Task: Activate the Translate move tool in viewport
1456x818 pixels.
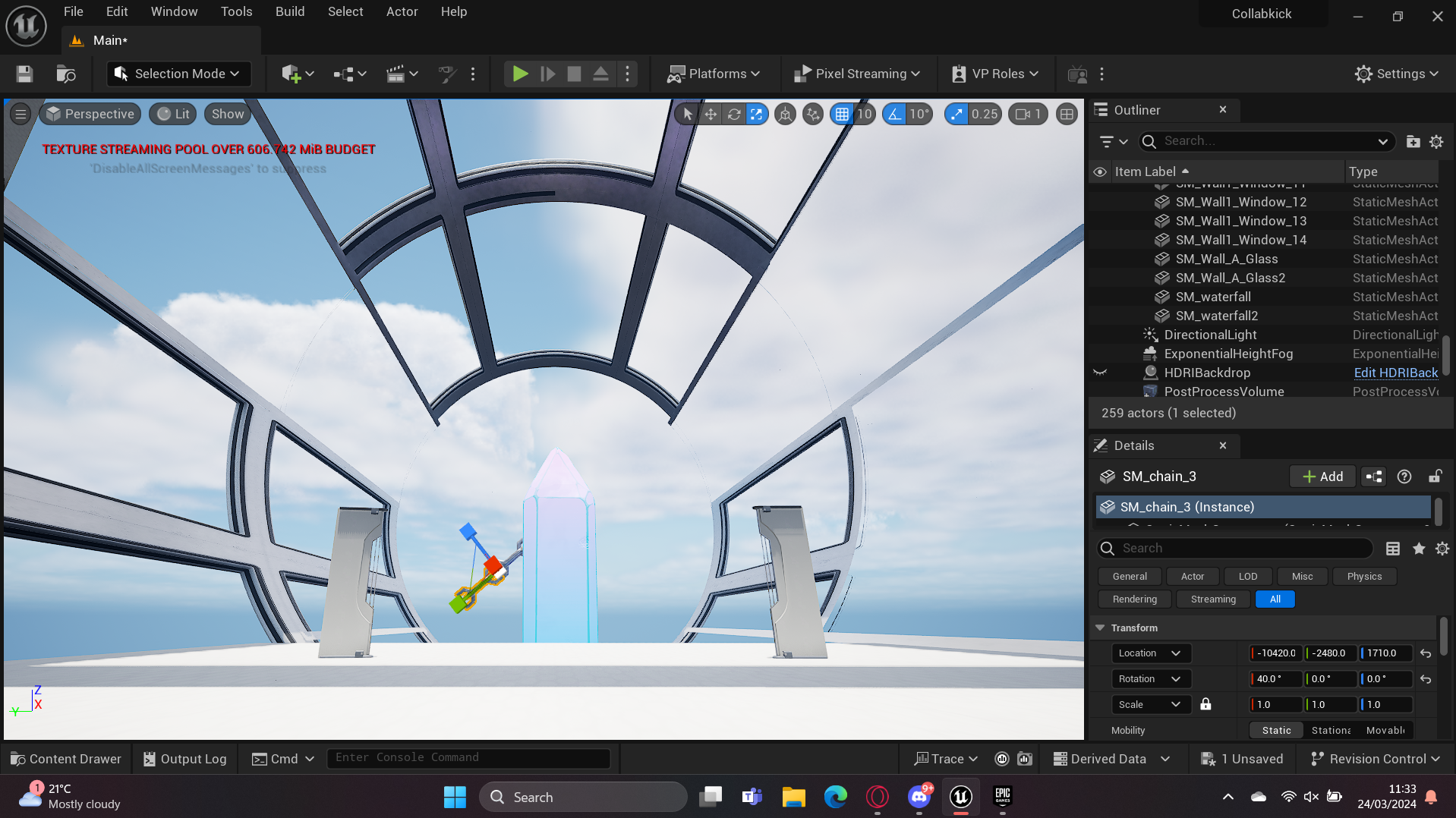Action: pyautogui.click(x=711, y=114)
